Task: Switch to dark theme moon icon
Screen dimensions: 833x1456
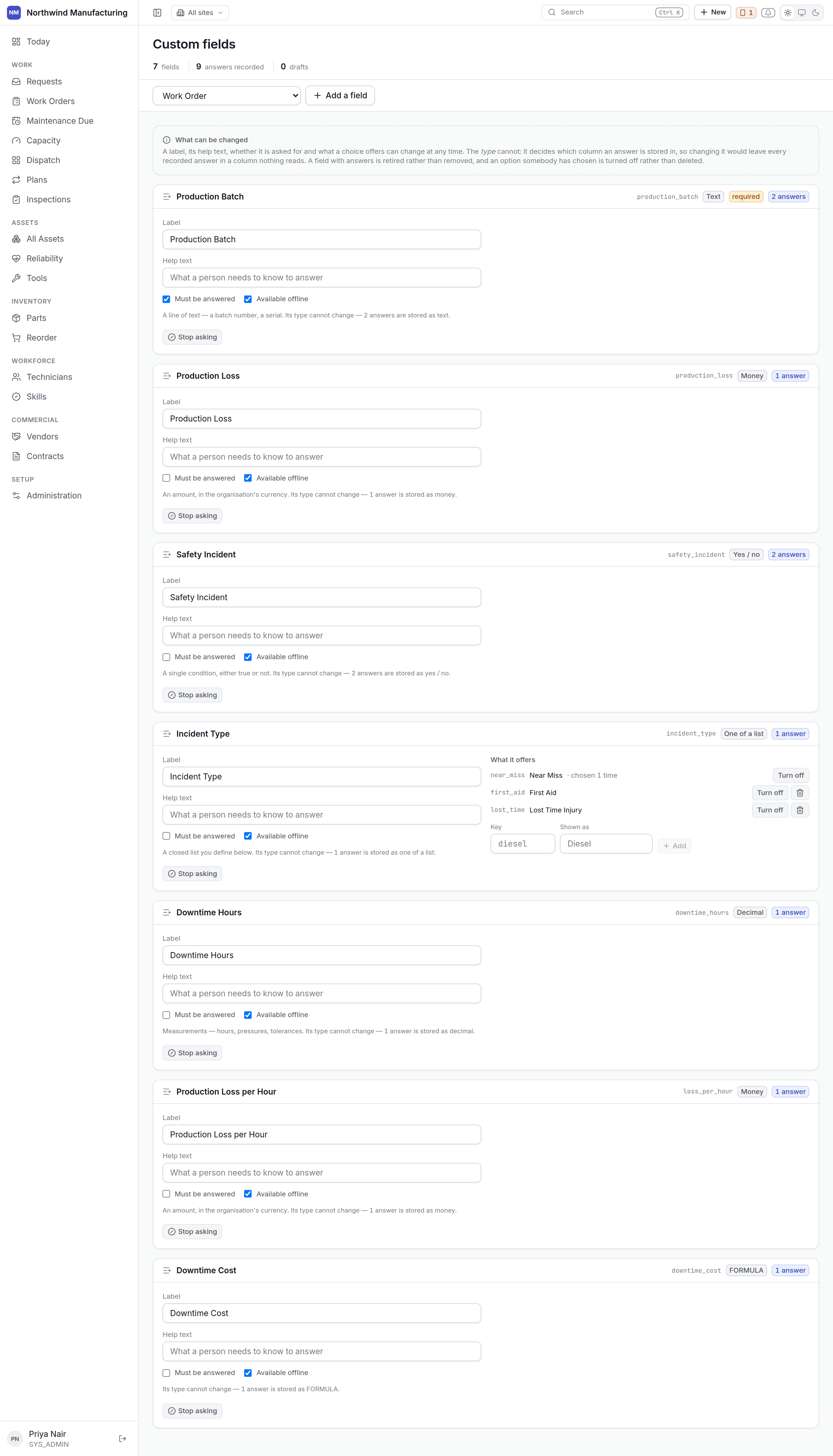Action: coord(815,13)
